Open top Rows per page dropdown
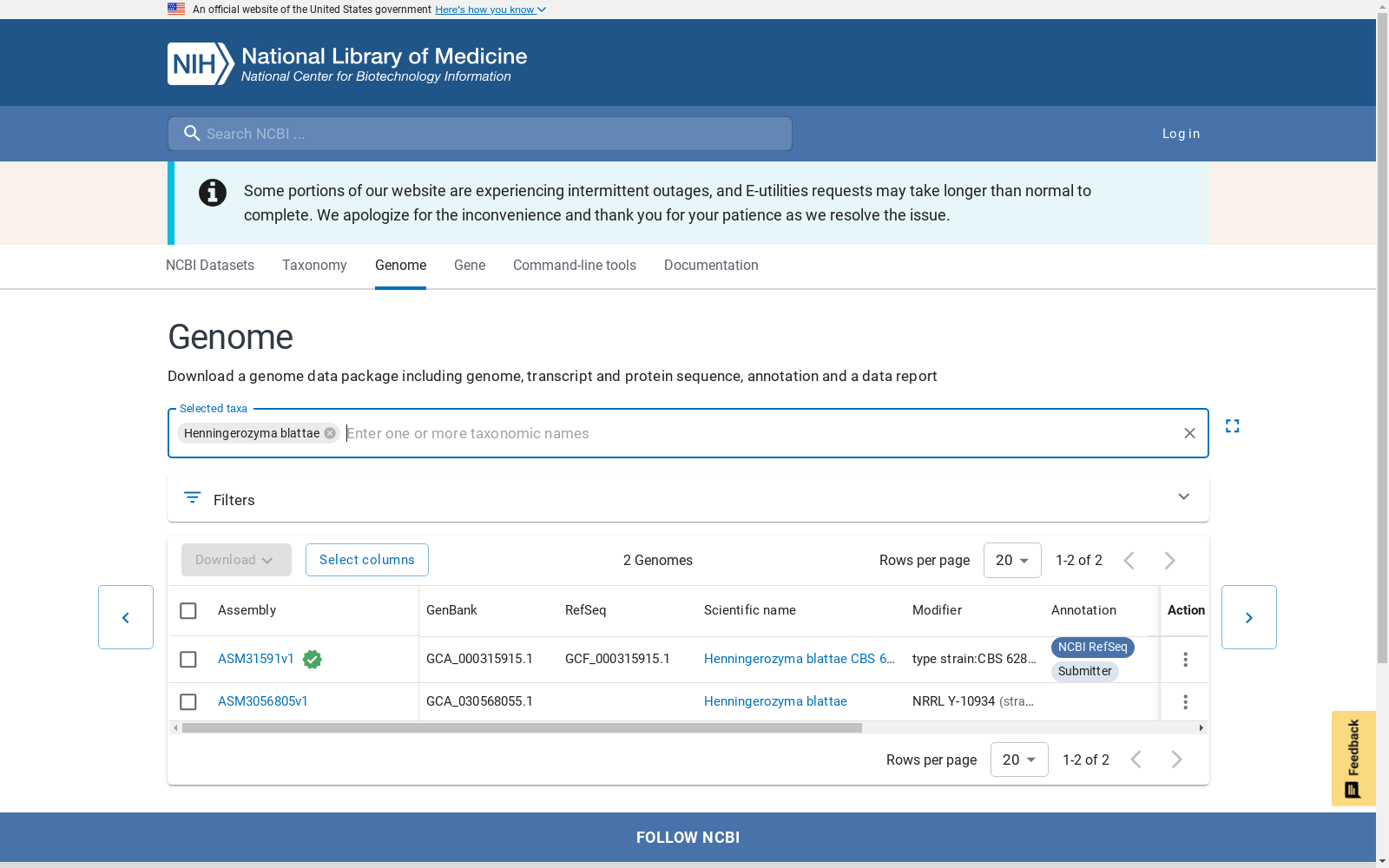 point(1012,561)
